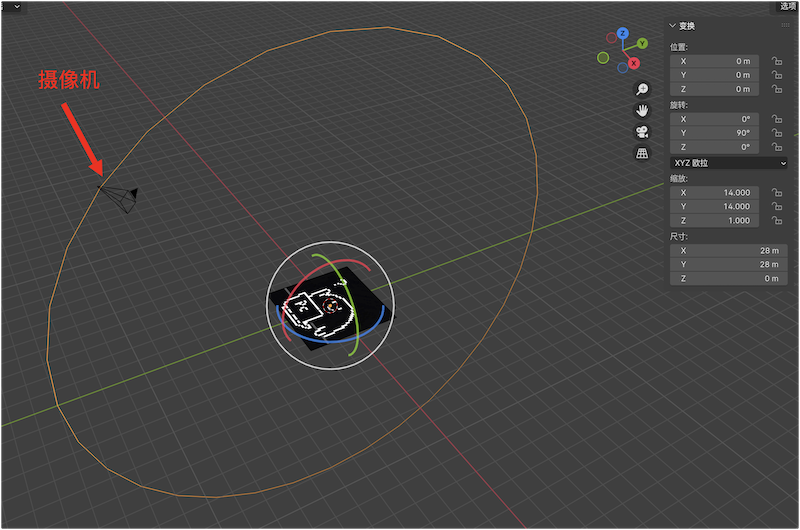
Task: Click the green Y axis on navigation gizmo
Action: pyautogui.click(x=642, y=43)
